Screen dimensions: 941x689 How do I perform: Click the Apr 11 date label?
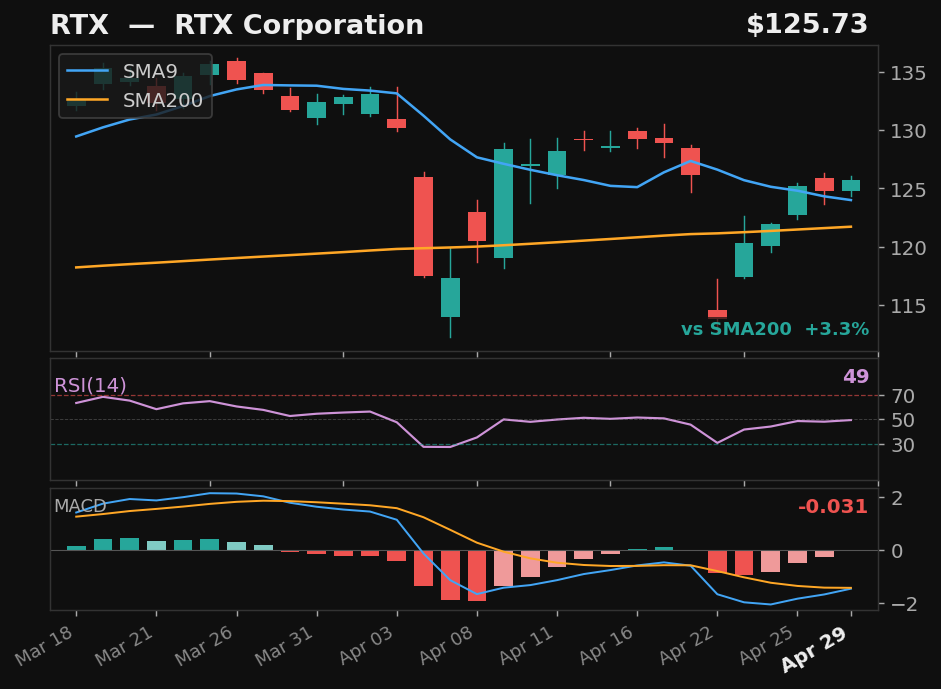[x=527, y=645]
